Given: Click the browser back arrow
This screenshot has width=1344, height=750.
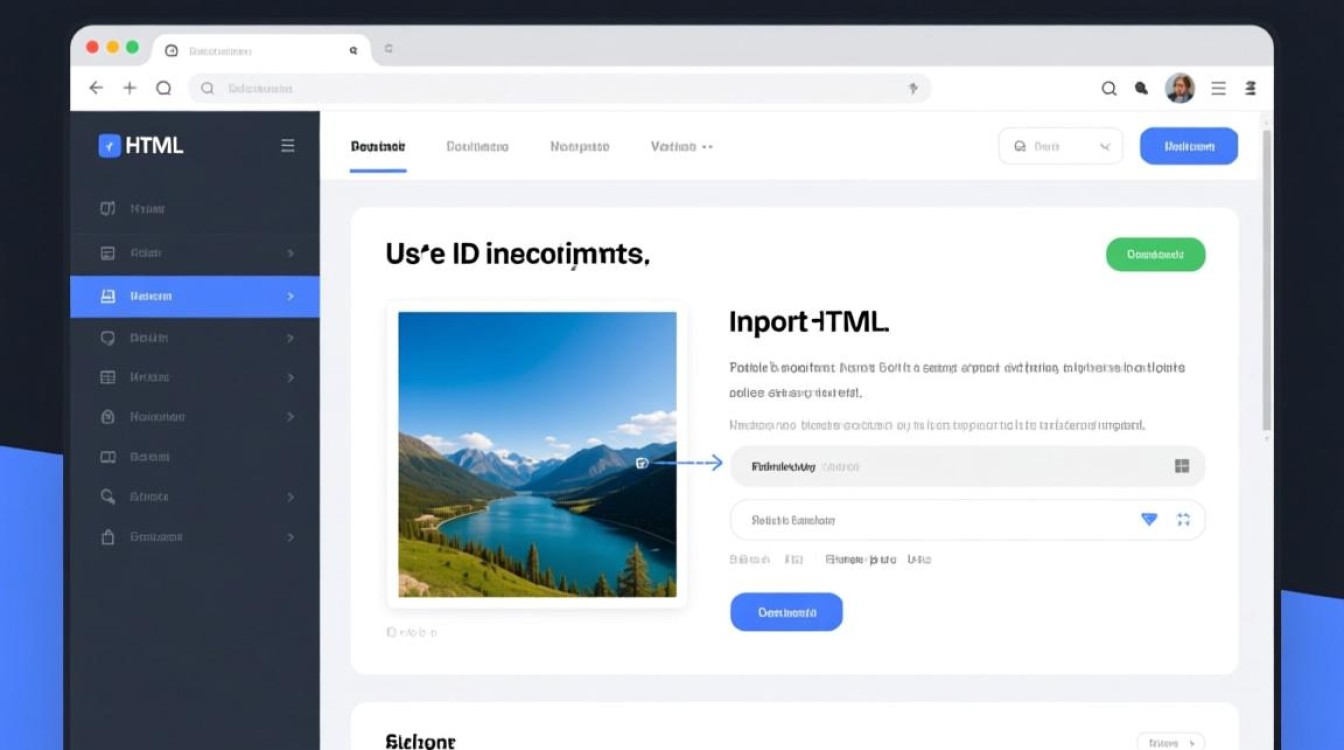Looking at the screenshot, I should click(96, 88).
